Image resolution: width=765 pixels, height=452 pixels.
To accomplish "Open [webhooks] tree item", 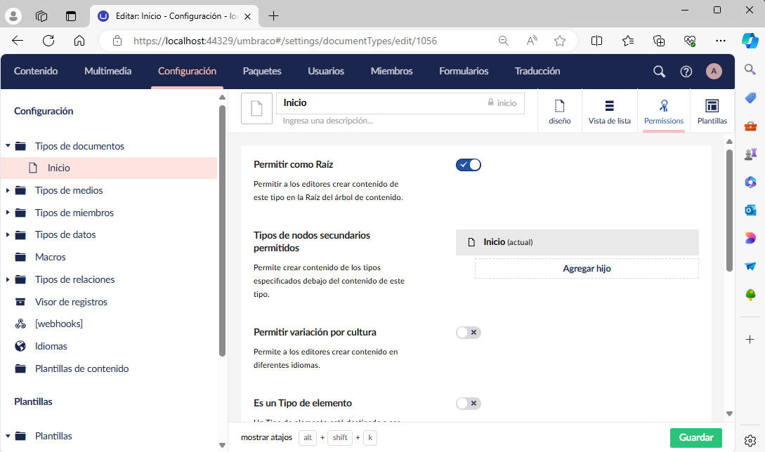I will click(x=59, y=324).
